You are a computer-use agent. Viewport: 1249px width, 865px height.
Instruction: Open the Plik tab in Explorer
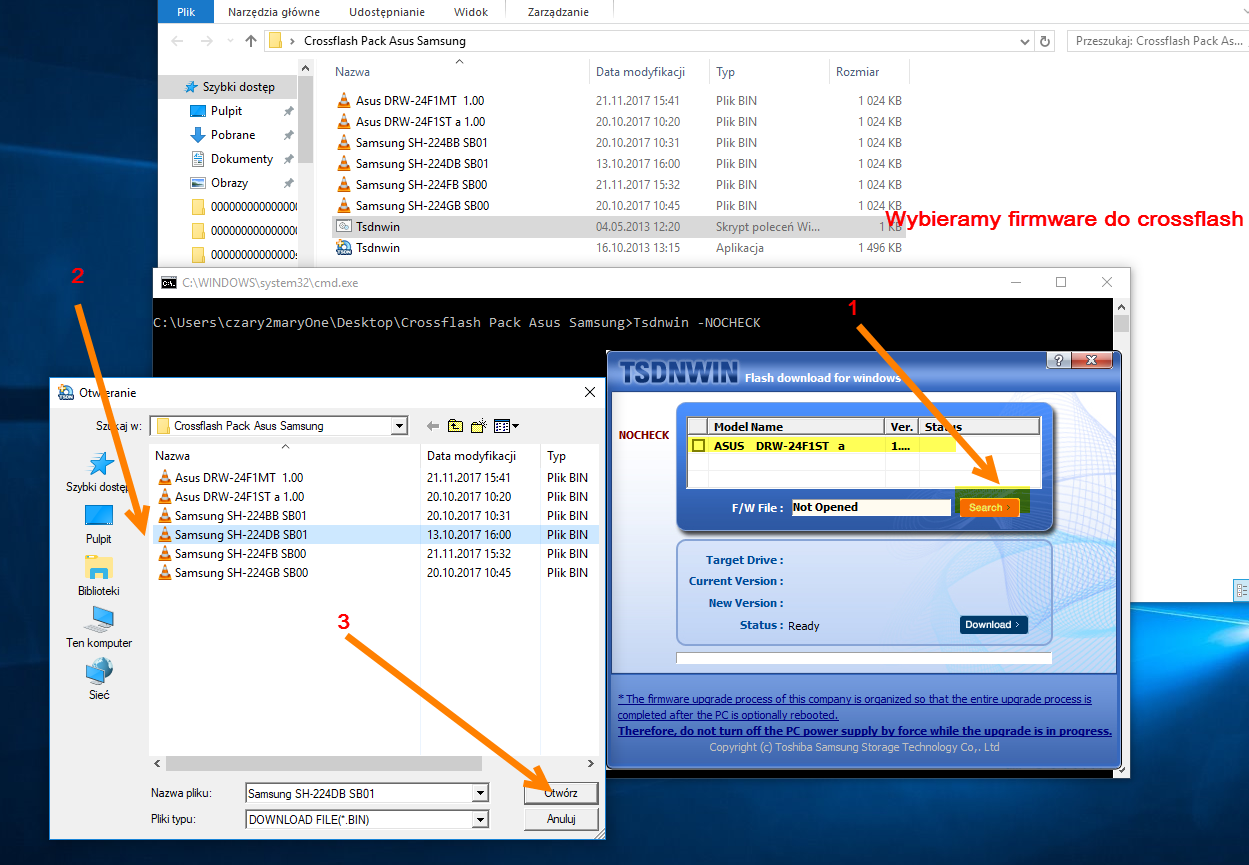pyautogui.click(x=186, y=12)
